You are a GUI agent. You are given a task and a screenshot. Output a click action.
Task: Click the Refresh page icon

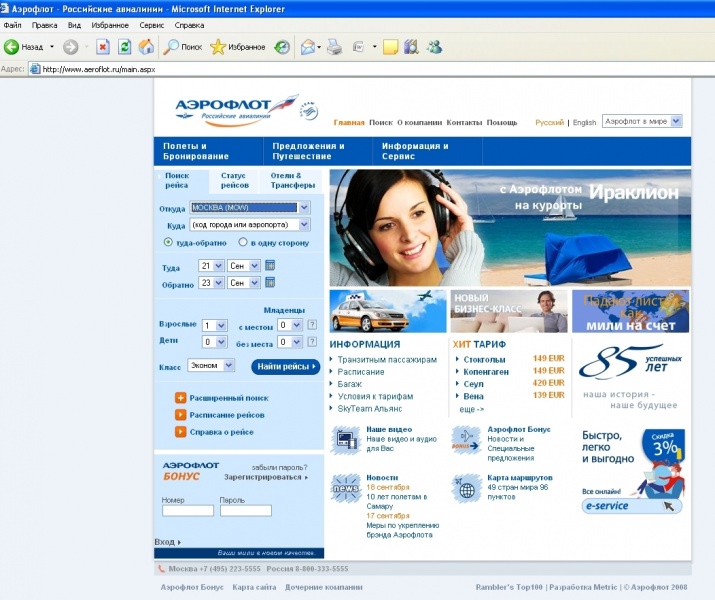[124, 47]
